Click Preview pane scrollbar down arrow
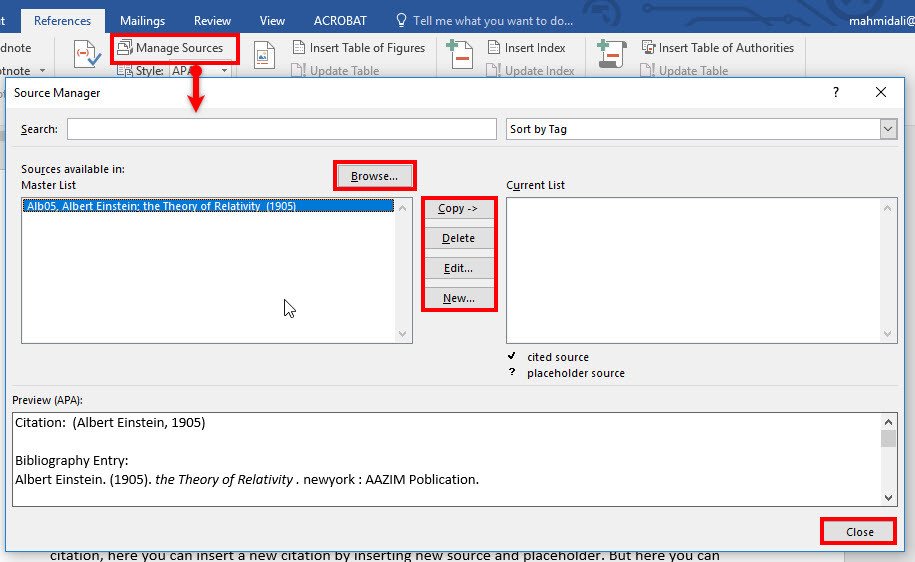This screenshot has width=915, height=562. click(x=888, y=497)
